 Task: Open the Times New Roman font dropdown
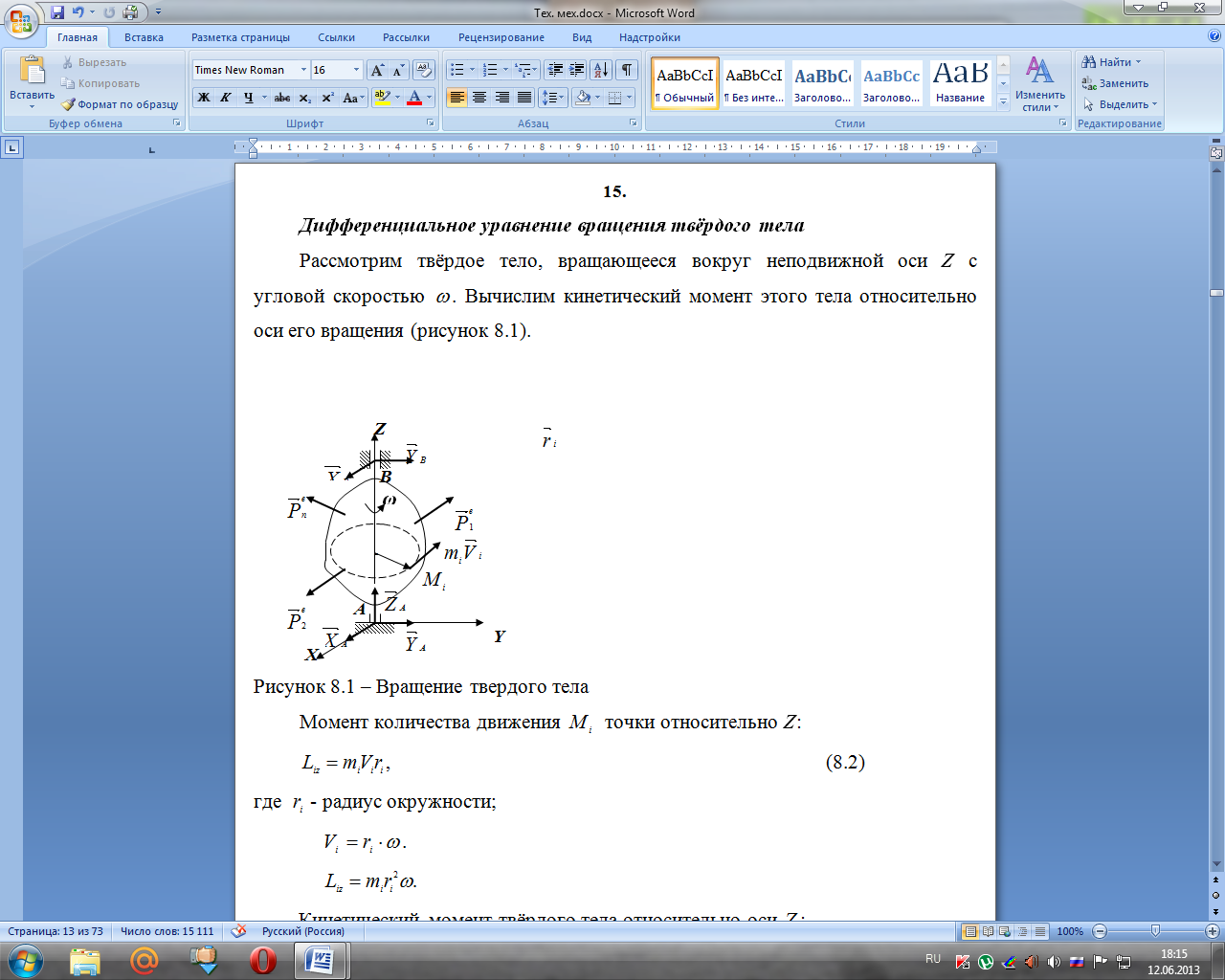(x=303, y=70)
